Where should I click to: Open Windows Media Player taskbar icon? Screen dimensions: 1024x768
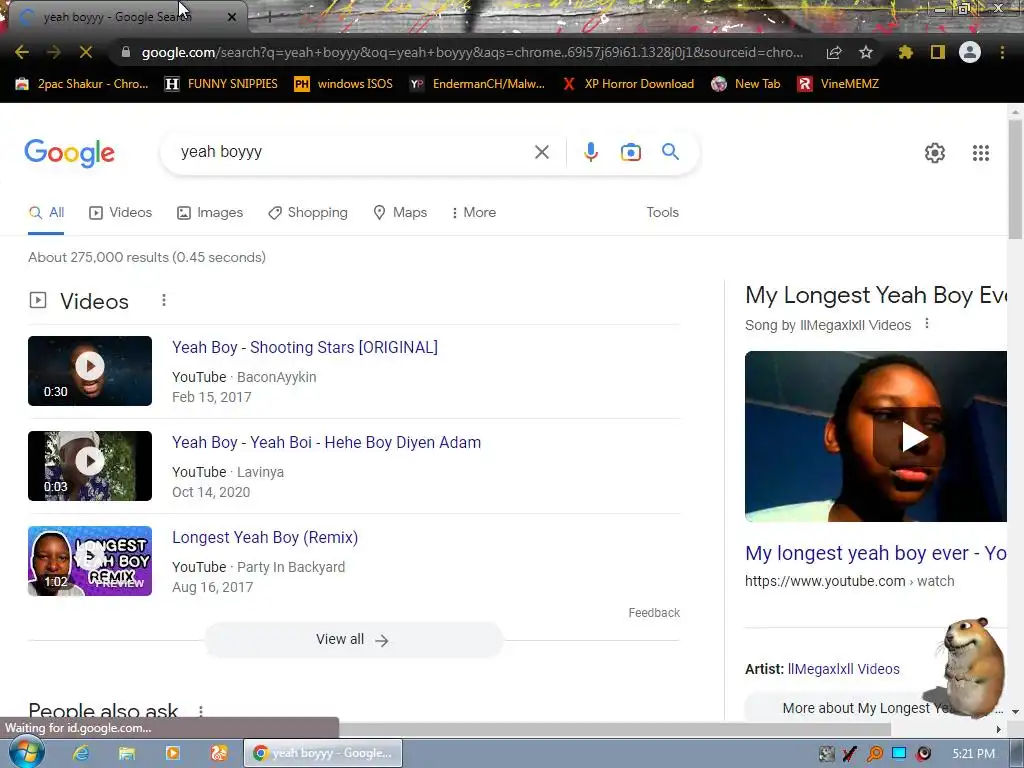[x=172, y=753]
